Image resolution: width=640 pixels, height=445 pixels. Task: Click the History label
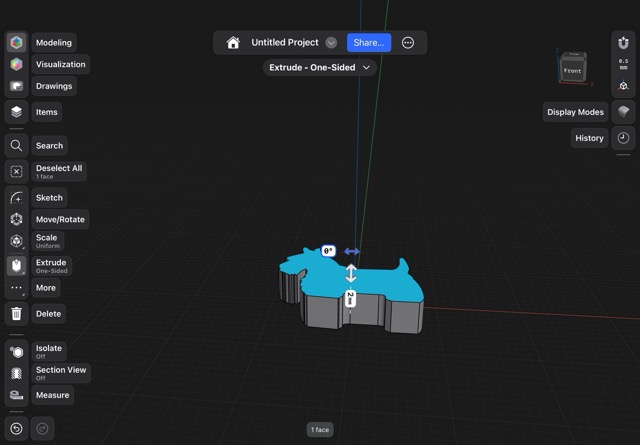click(x=589, y=138)
